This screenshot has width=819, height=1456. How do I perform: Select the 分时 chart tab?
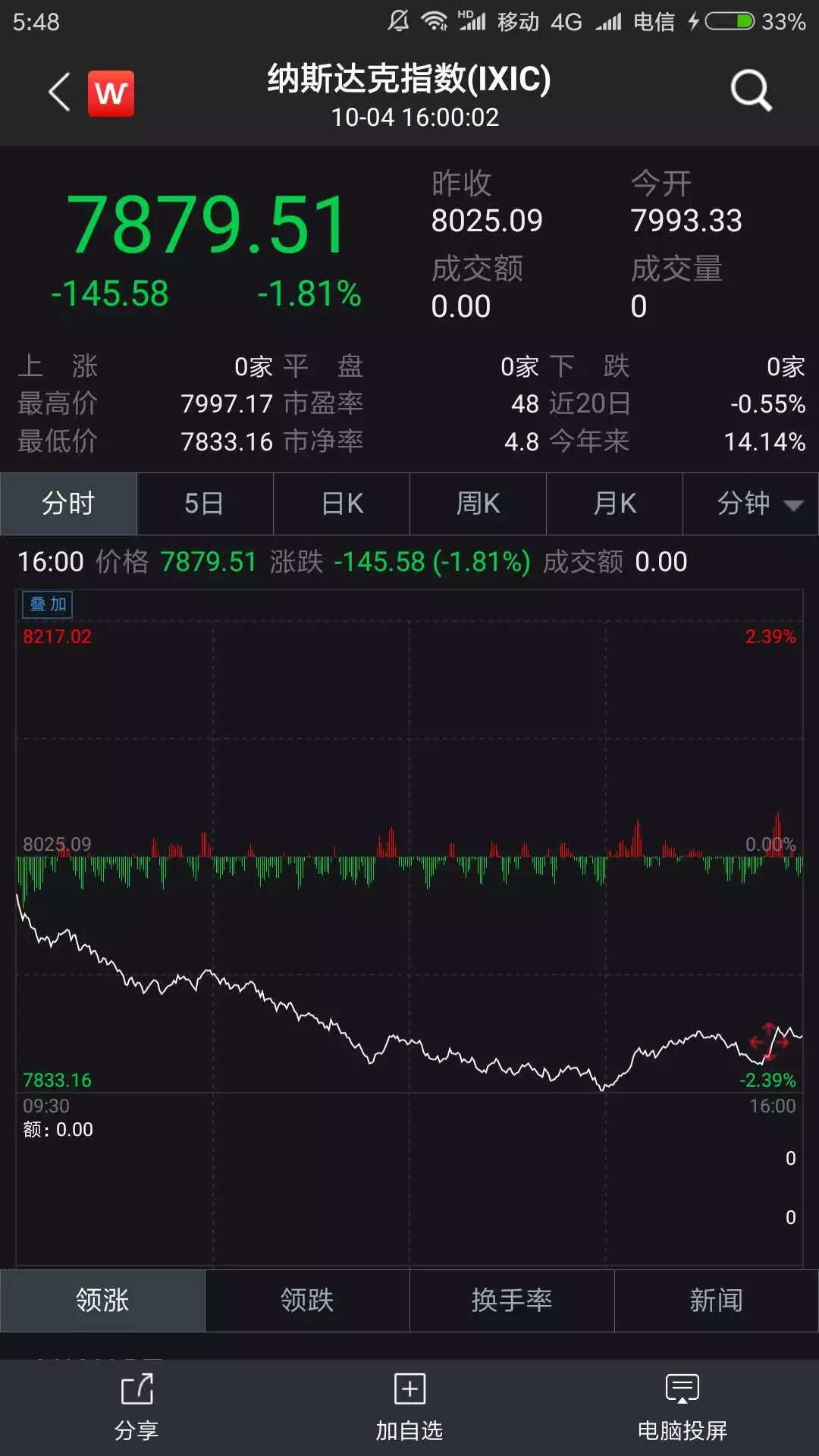tap(68, 504)
